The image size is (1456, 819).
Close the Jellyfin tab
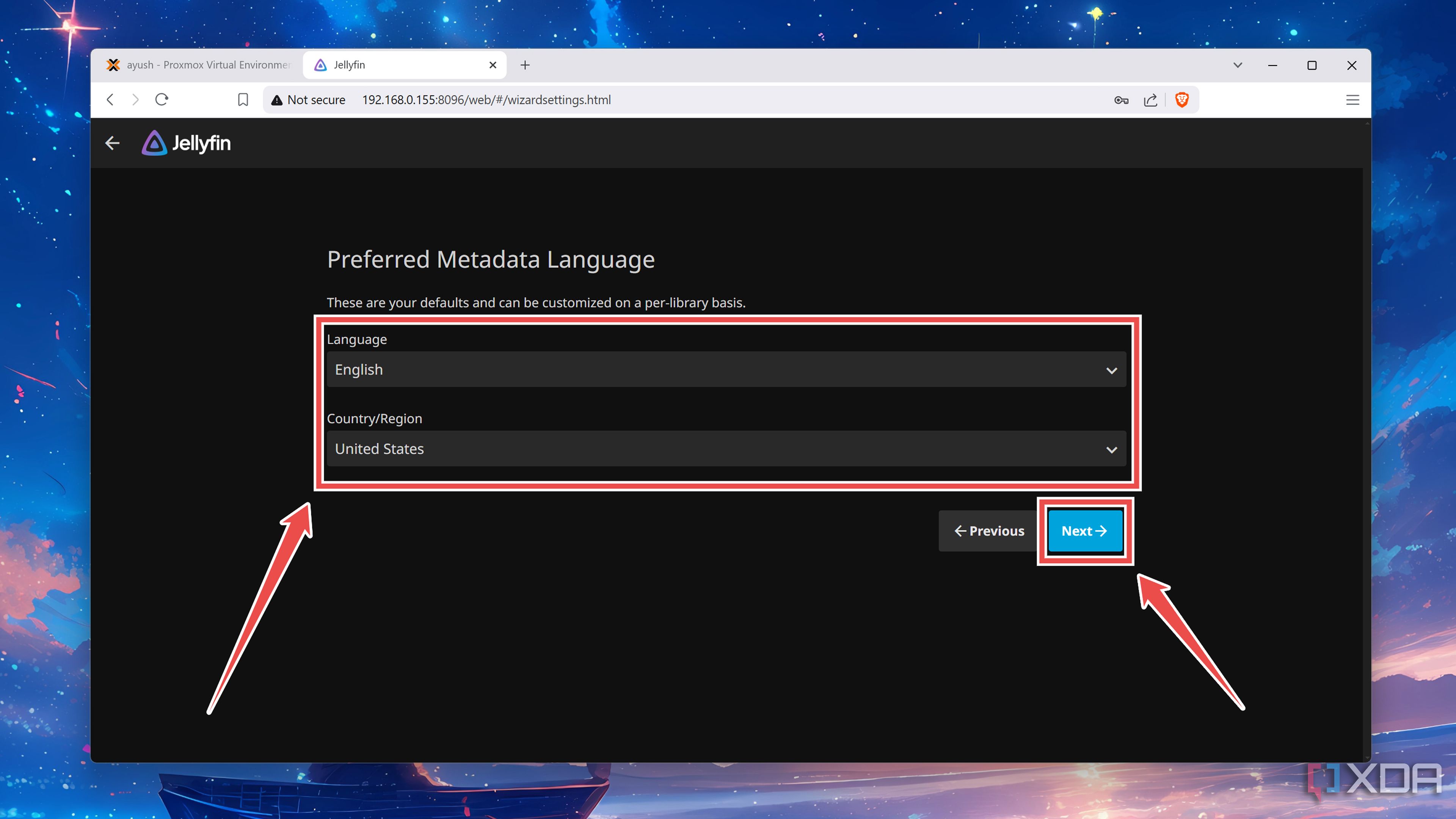point(492,64)
